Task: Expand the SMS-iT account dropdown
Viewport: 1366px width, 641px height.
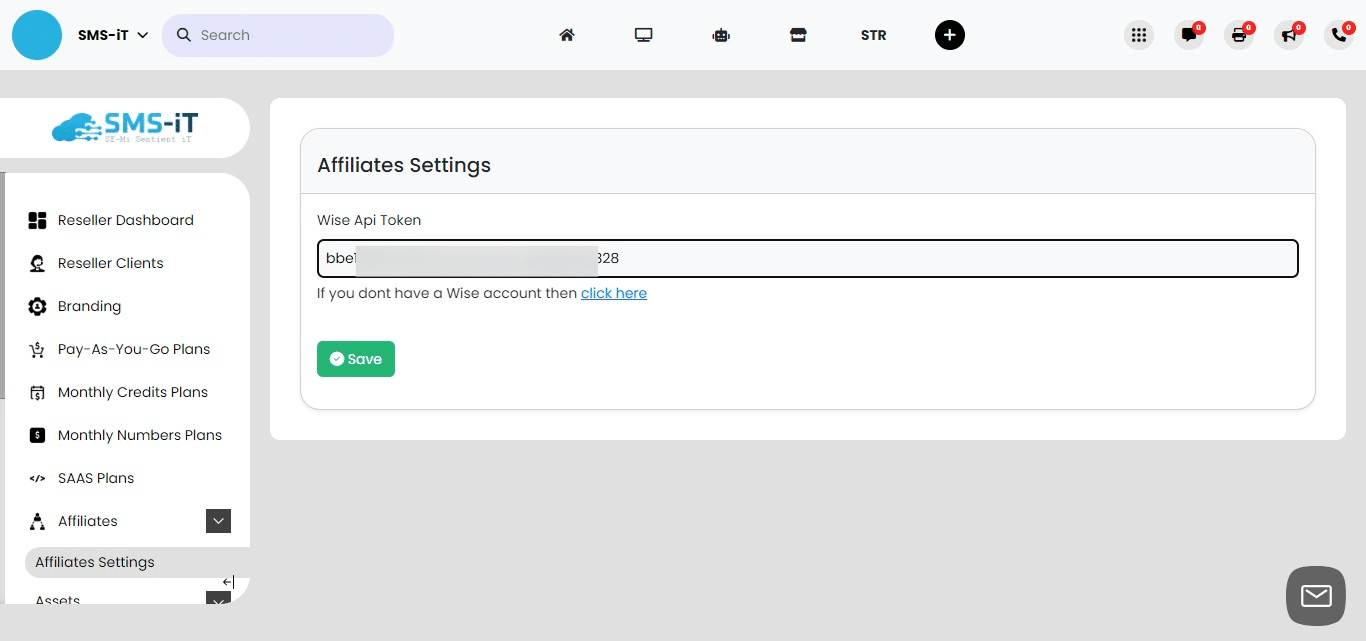Action: pos(110,34)
